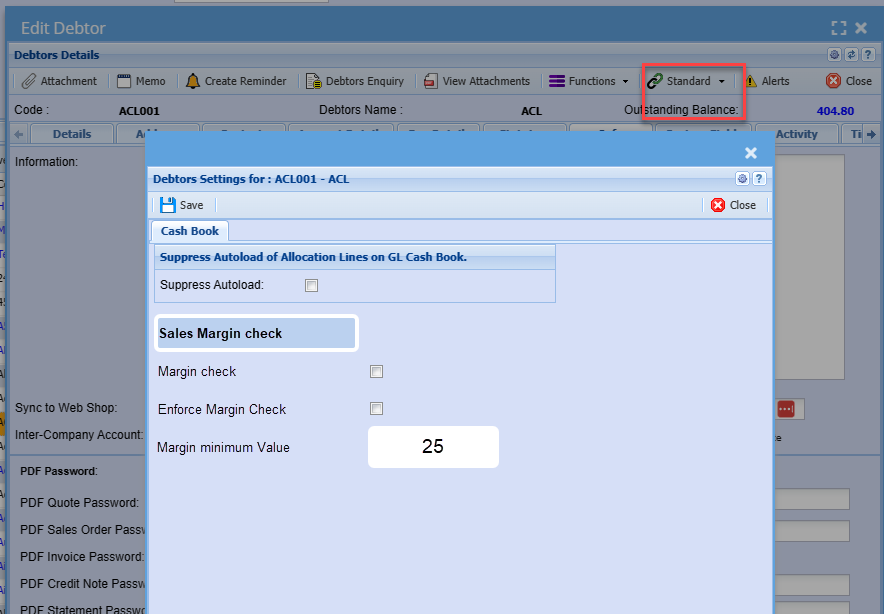Click the 'PDF Password:' heading
884x614 pixels.
coord(59,471)
